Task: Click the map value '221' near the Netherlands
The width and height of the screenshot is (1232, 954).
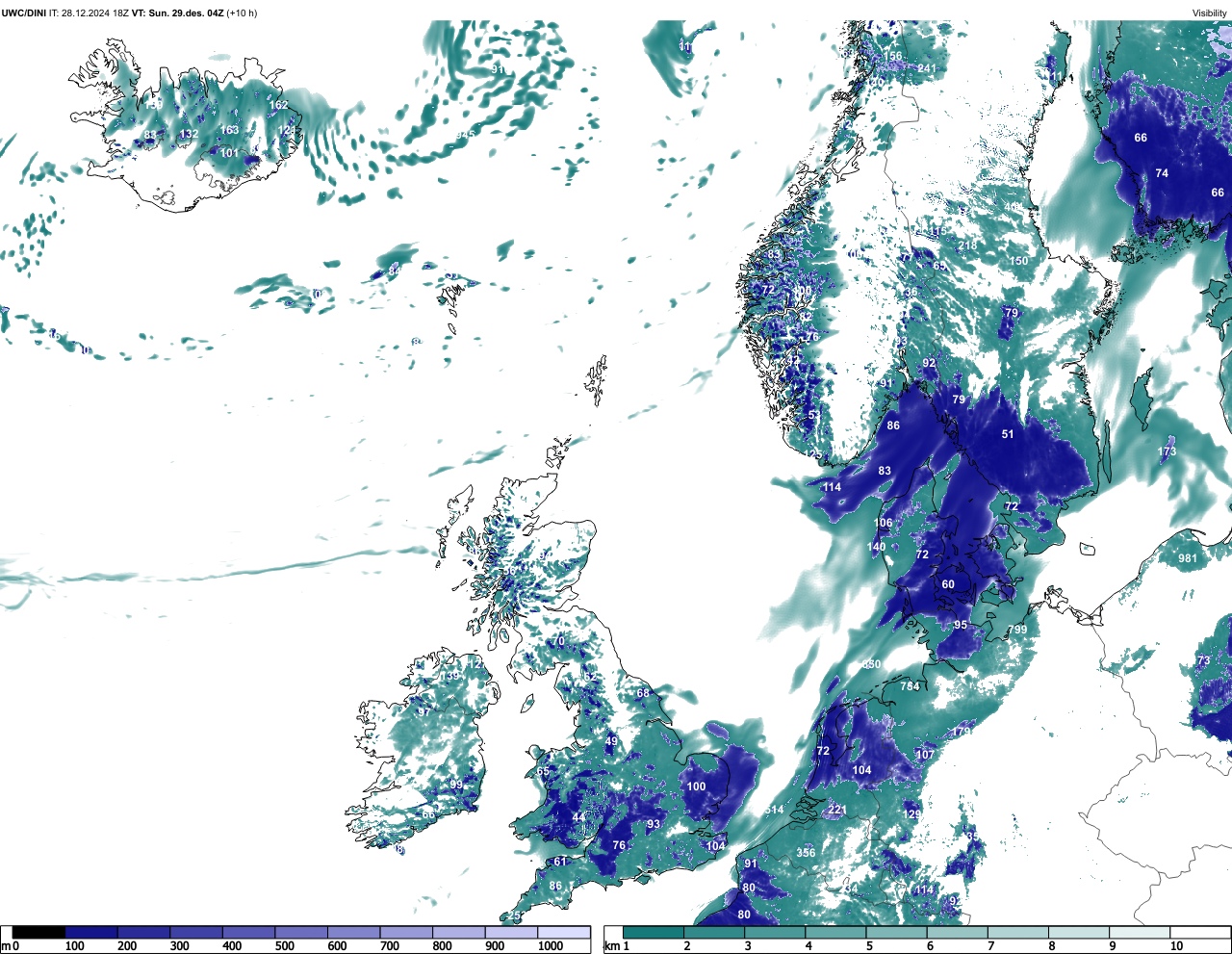Action: click(x=837, y=810)
